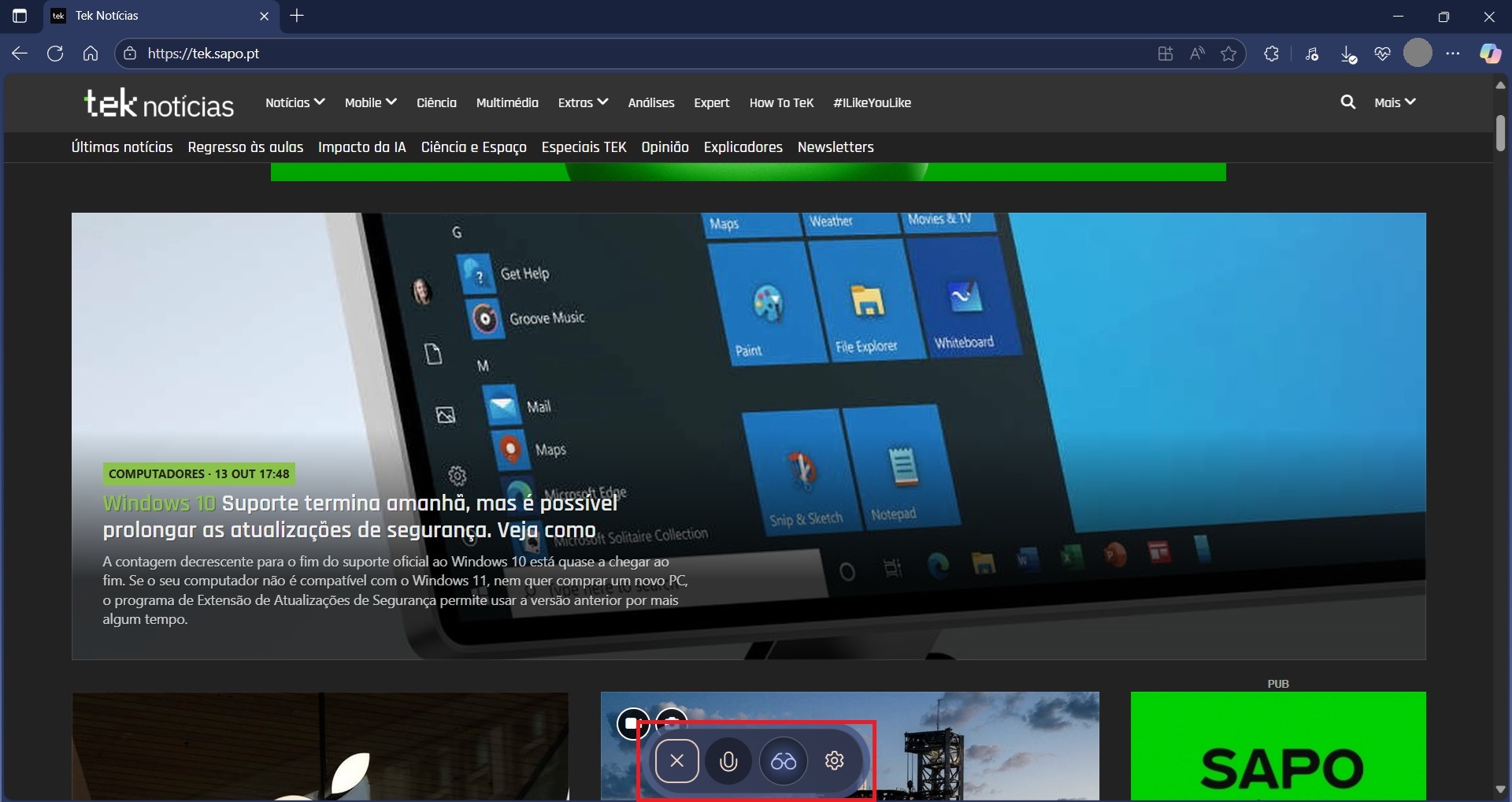1512x802 pixels.
Task: Open the site search magnifier
Action: (1347, 102)
